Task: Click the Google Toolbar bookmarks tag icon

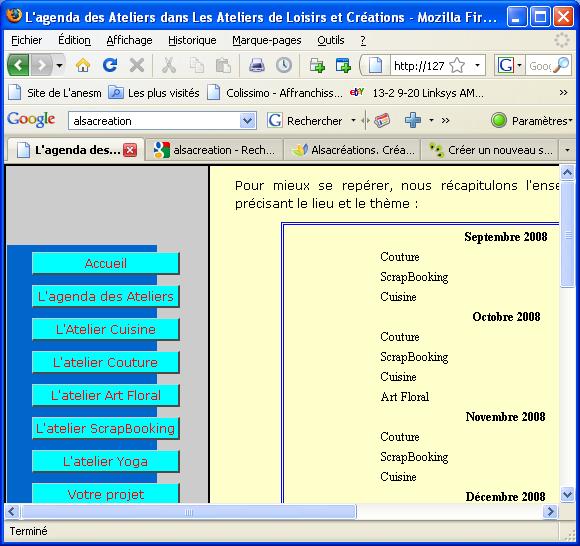Action: pyautogui.click(x=382, y=121)
